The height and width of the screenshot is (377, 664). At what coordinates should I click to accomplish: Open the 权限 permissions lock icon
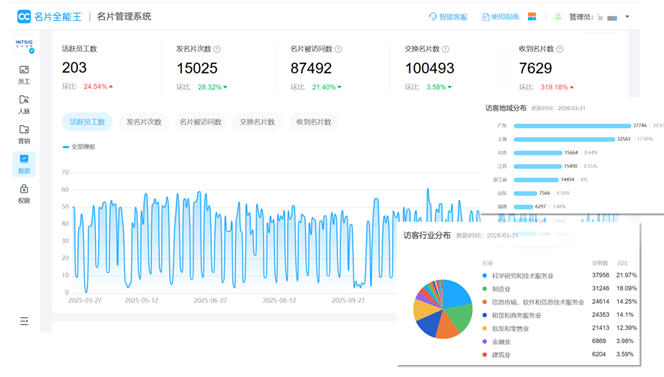click(x=24, y=194)
